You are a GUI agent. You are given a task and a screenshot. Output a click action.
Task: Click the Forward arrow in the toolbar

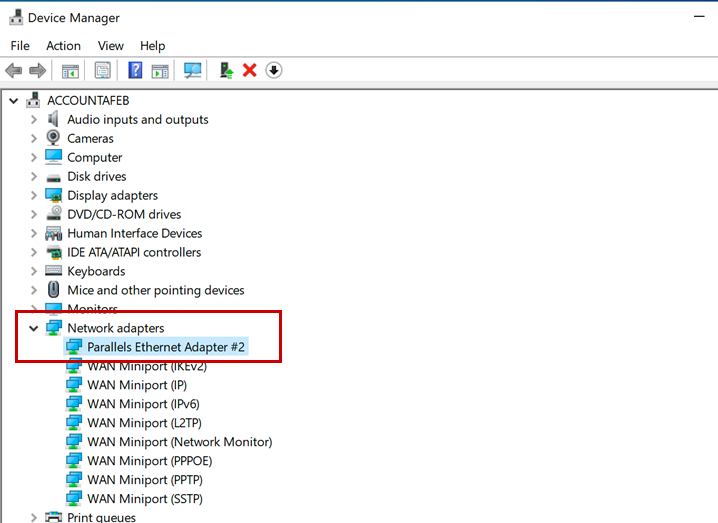pos(37,70)
